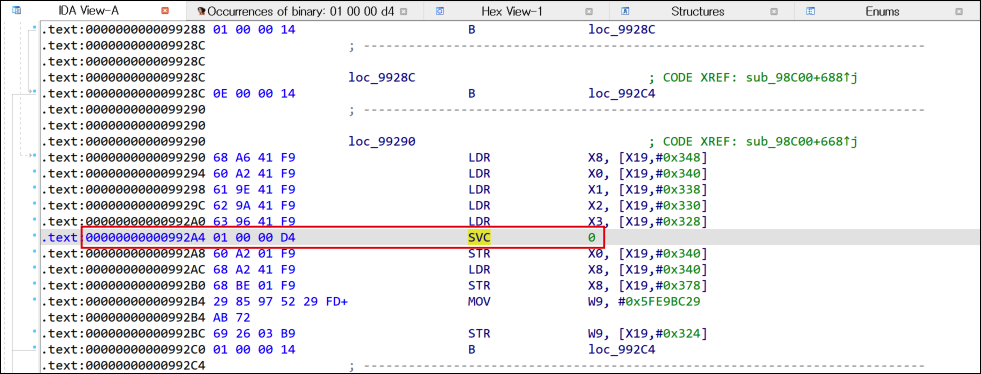
Task: Click hex bytes 63 96 41 F9
Action: click(254, 221)
